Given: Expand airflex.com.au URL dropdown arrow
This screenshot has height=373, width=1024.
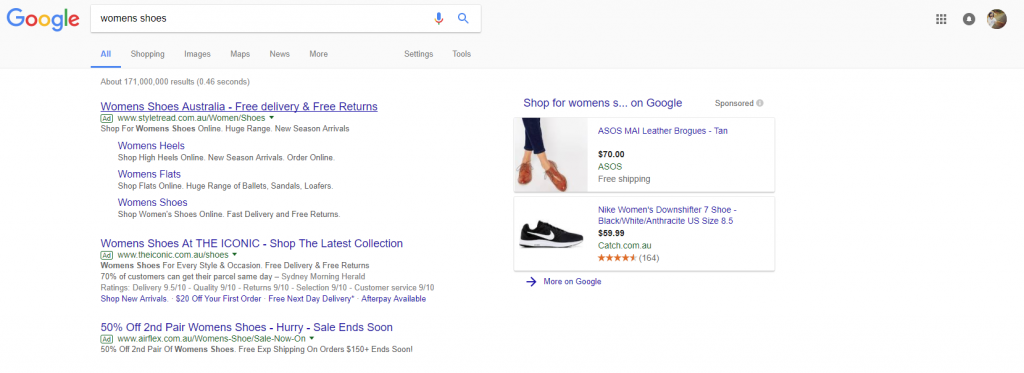Looking at the screenshot, I should (x=312, y=338).
